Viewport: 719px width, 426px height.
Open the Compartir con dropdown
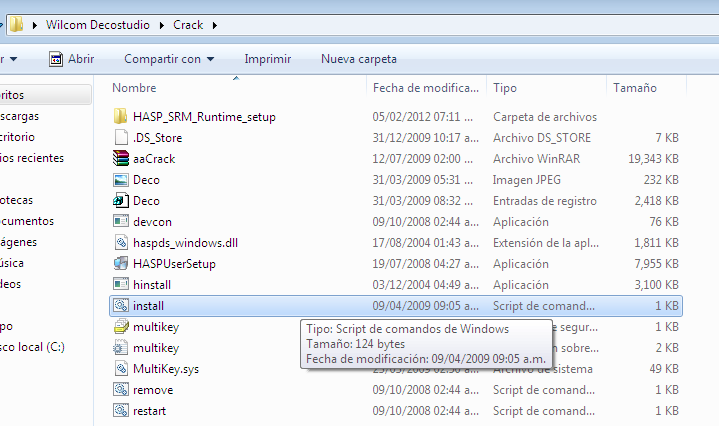169,59
